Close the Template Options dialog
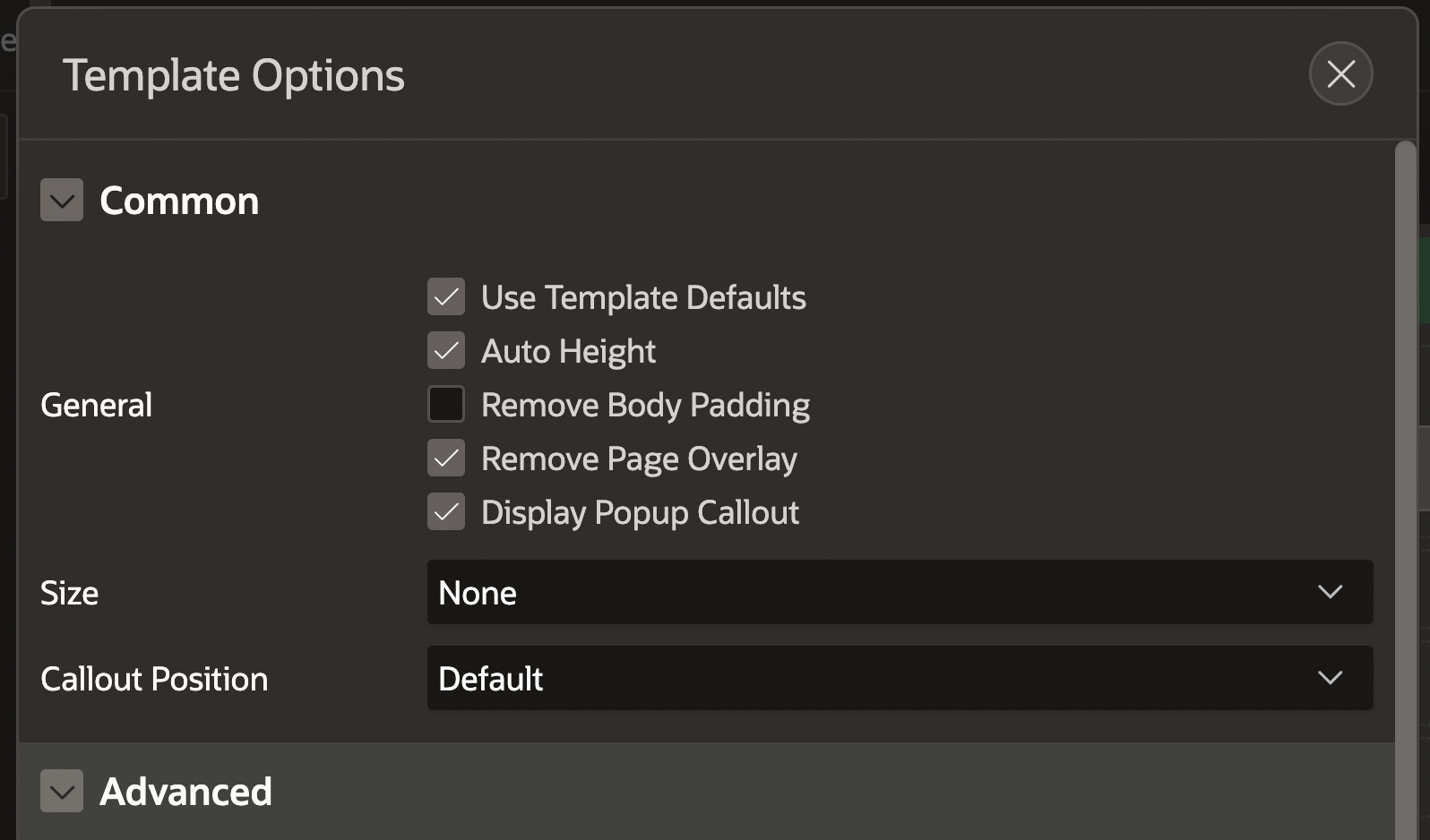Viewport: 1430px width, 840px height. [1340, 73]
